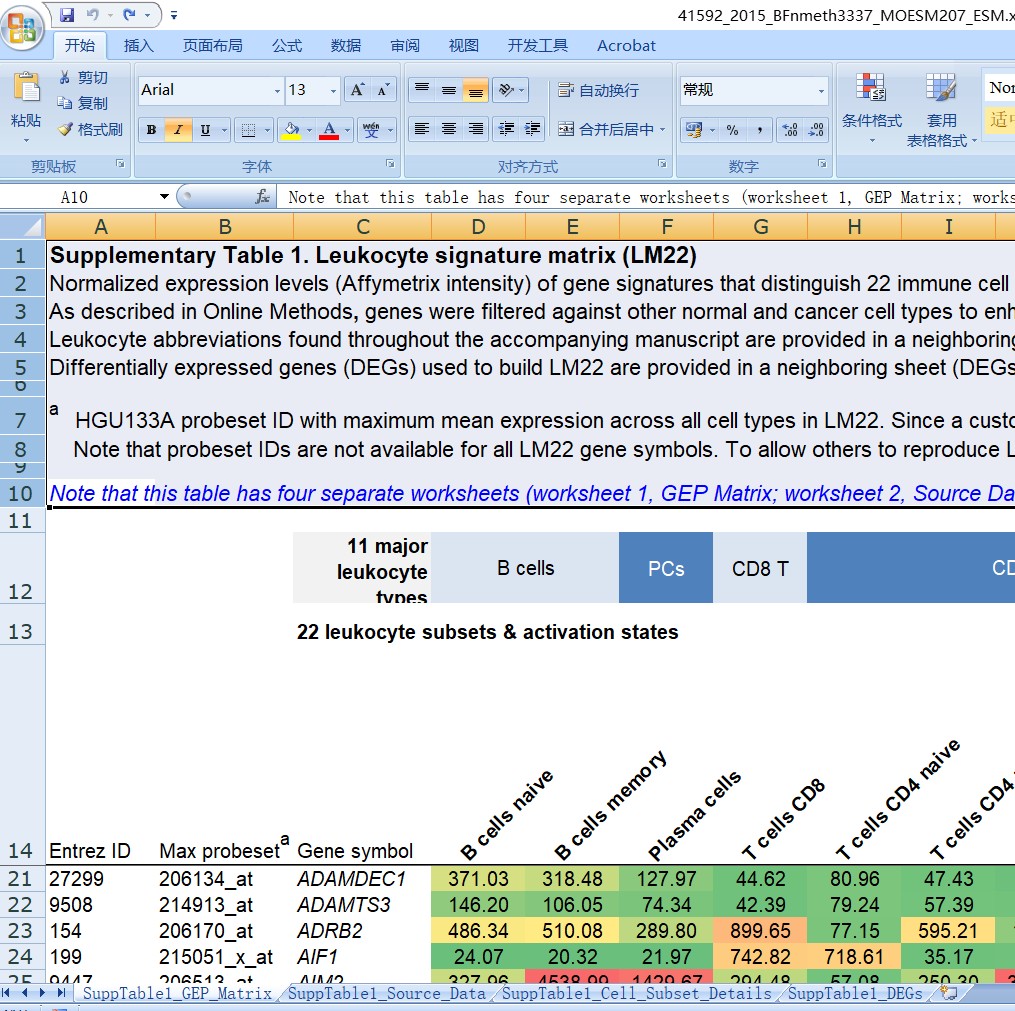Increase font size with large A icon
Image resolution: width=1015 pixels, height=1011 pixels.
pyautogui.click(x=357, y=90)
